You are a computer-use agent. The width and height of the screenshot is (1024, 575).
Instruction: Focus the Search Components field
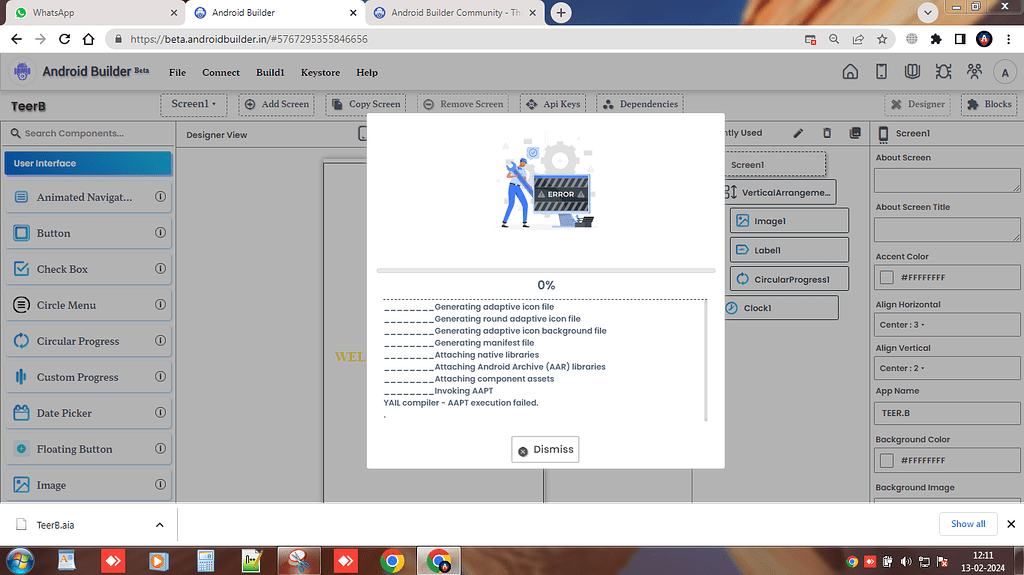[88, 133]
